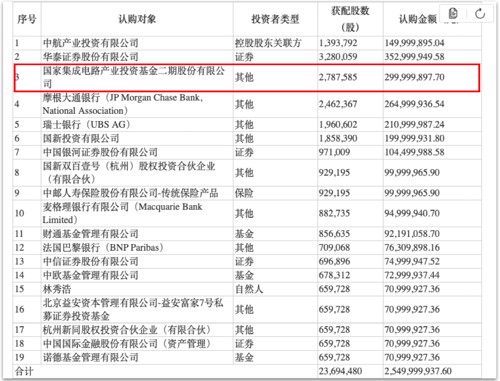
Task: Click the 华泰证券股份有限公司 row name
Action: click(x=90, y=57)
